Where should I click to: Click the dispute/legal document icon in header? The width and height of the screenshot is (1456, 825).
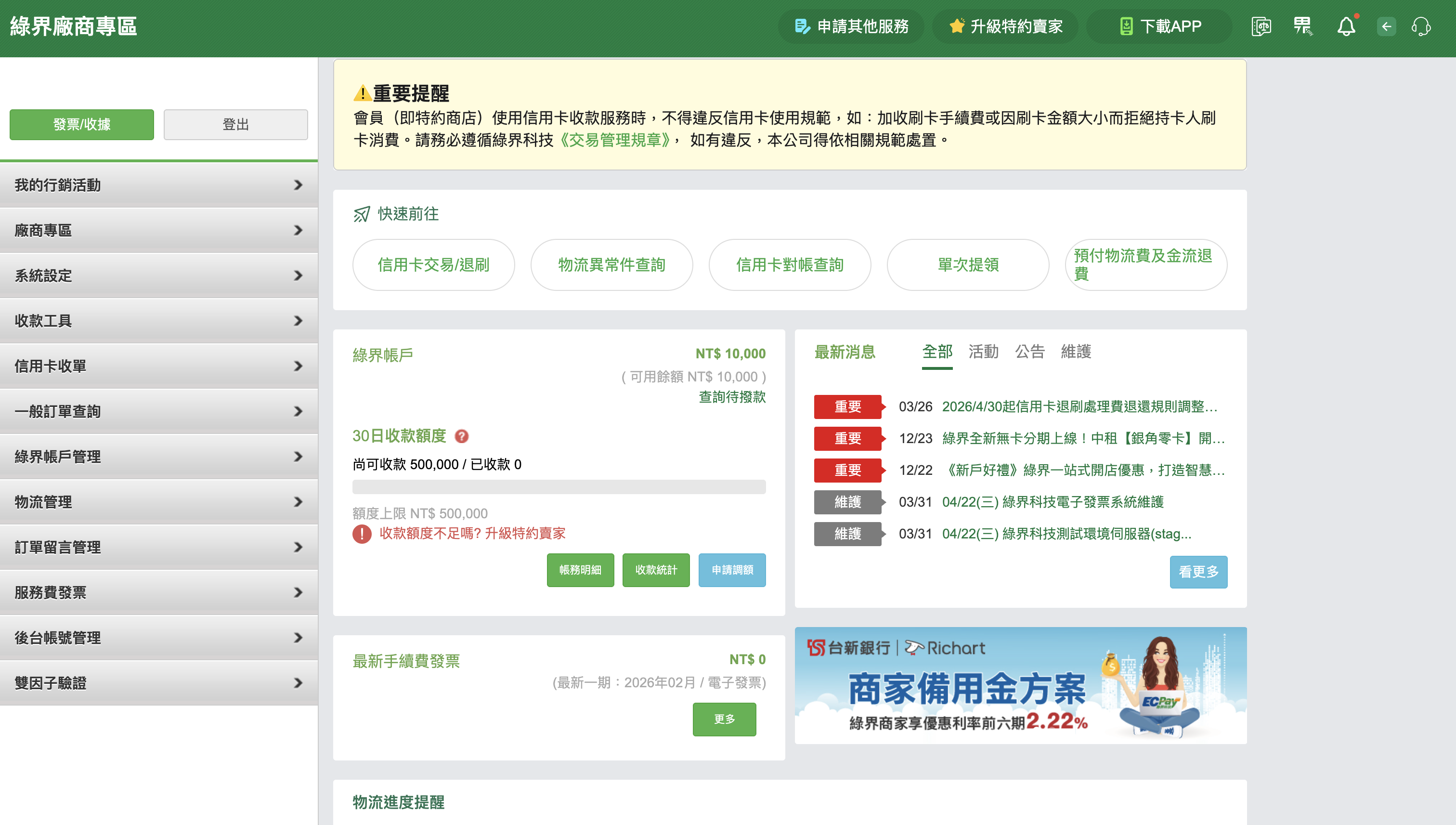coord(1262,26)
